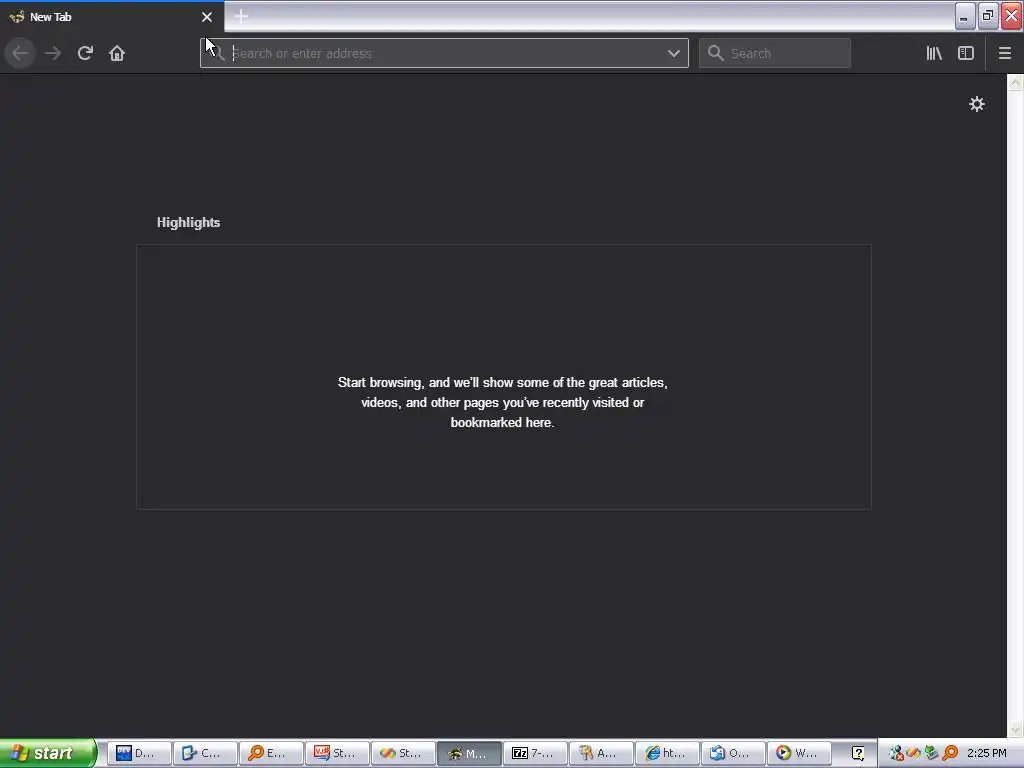Go forward with the forward arrow
Image resolution: width=1024 pixels, height=768 pixels.
pos(53,53)
